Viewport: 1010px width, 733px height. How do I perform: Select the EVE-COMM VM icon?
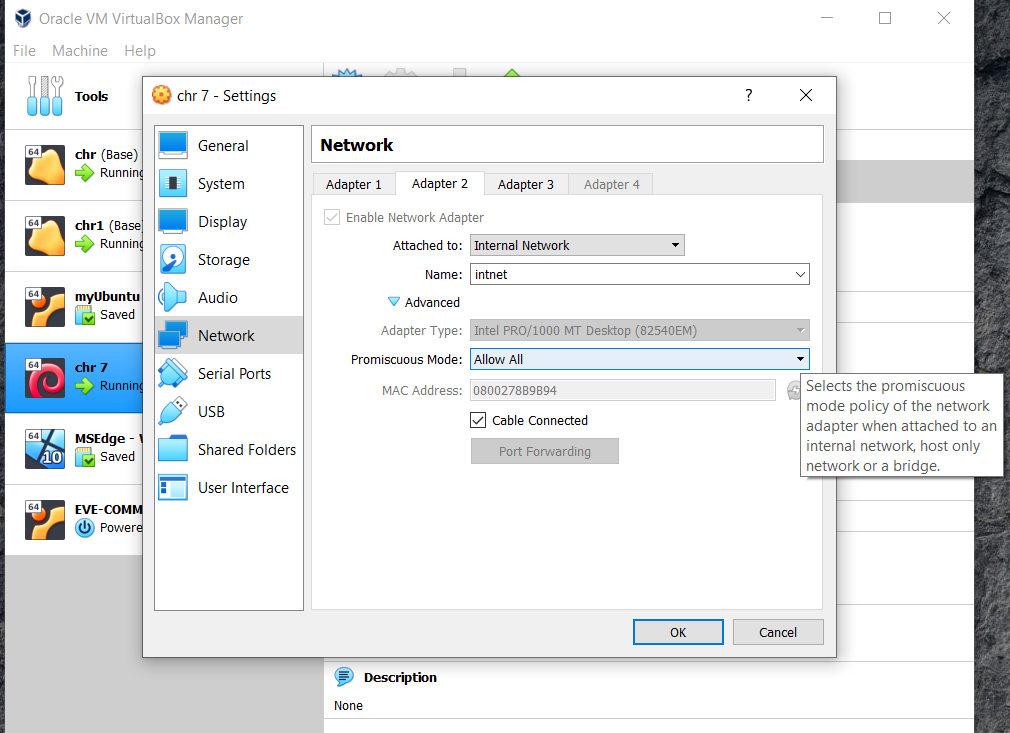(x=44, y=519)
